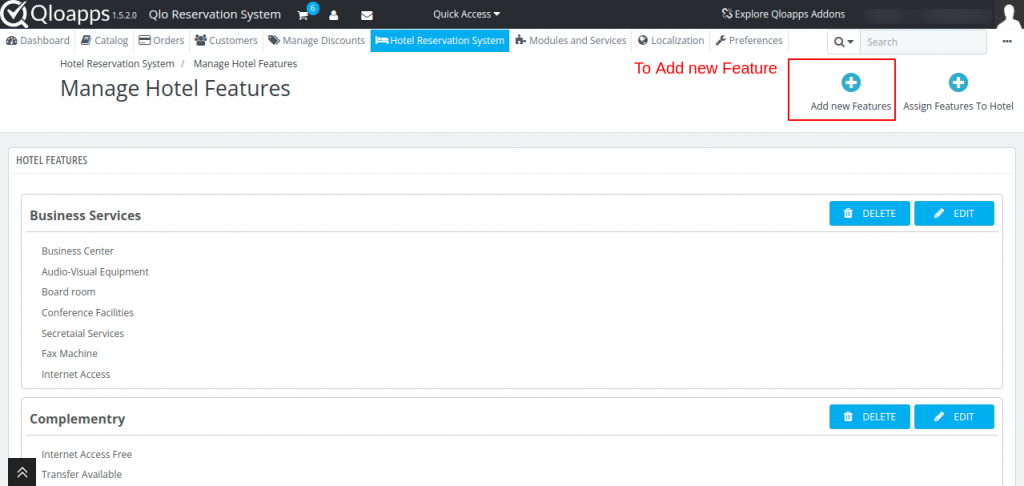Image resolution: width=1024 pixels, height=486 pixels.
Task: Click Qlo Reservation System shop name
Action: click(215, 14)
